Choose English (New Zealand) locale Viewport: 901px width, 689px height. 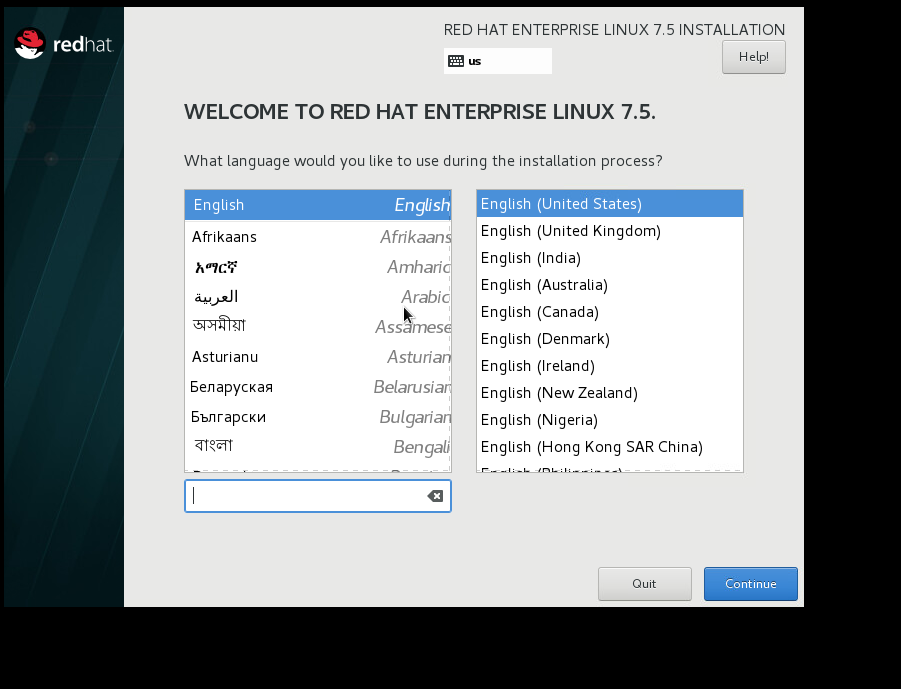tap(610, 393)
